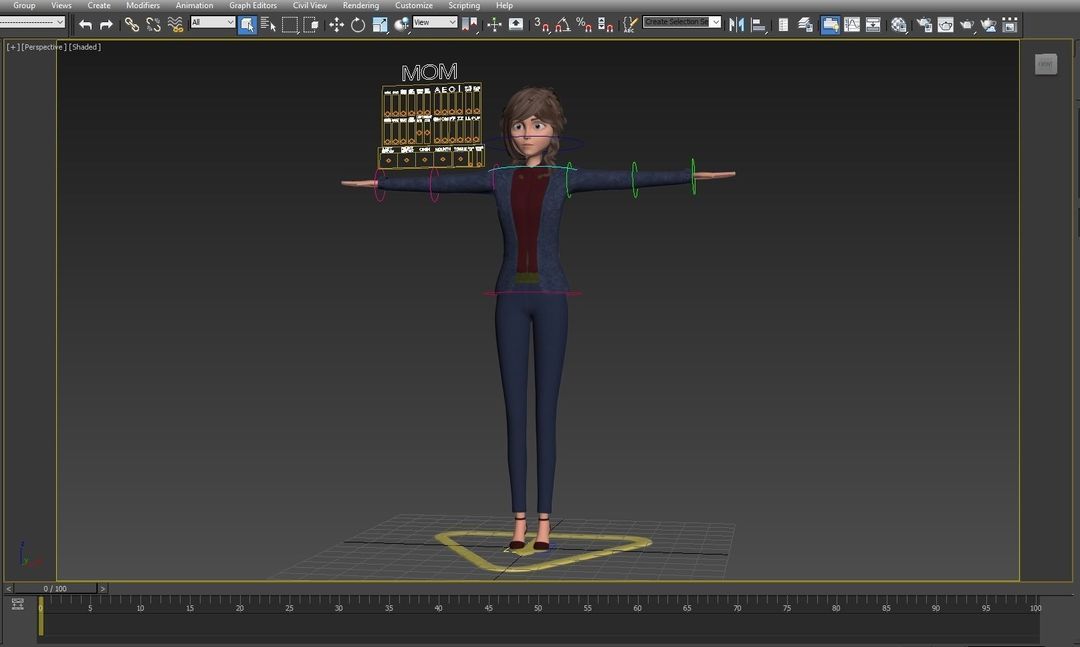Click the Perspective viewport label
The image size is (1080, 647).
pyautogui.click(x=40, y=47)
